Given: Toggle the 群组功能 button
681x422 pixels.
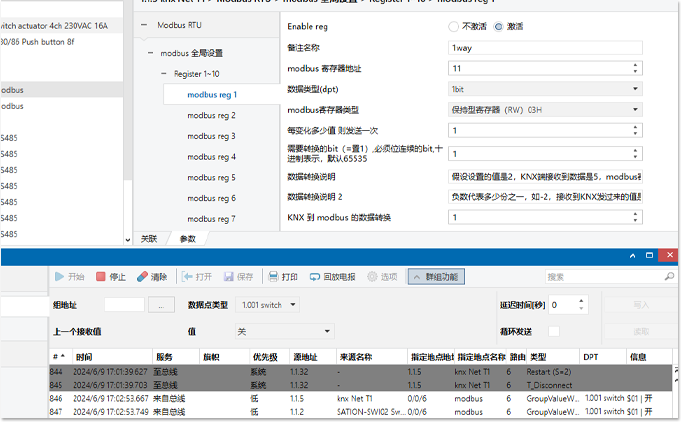Looking at the screenshot, I should coord(436,277).
